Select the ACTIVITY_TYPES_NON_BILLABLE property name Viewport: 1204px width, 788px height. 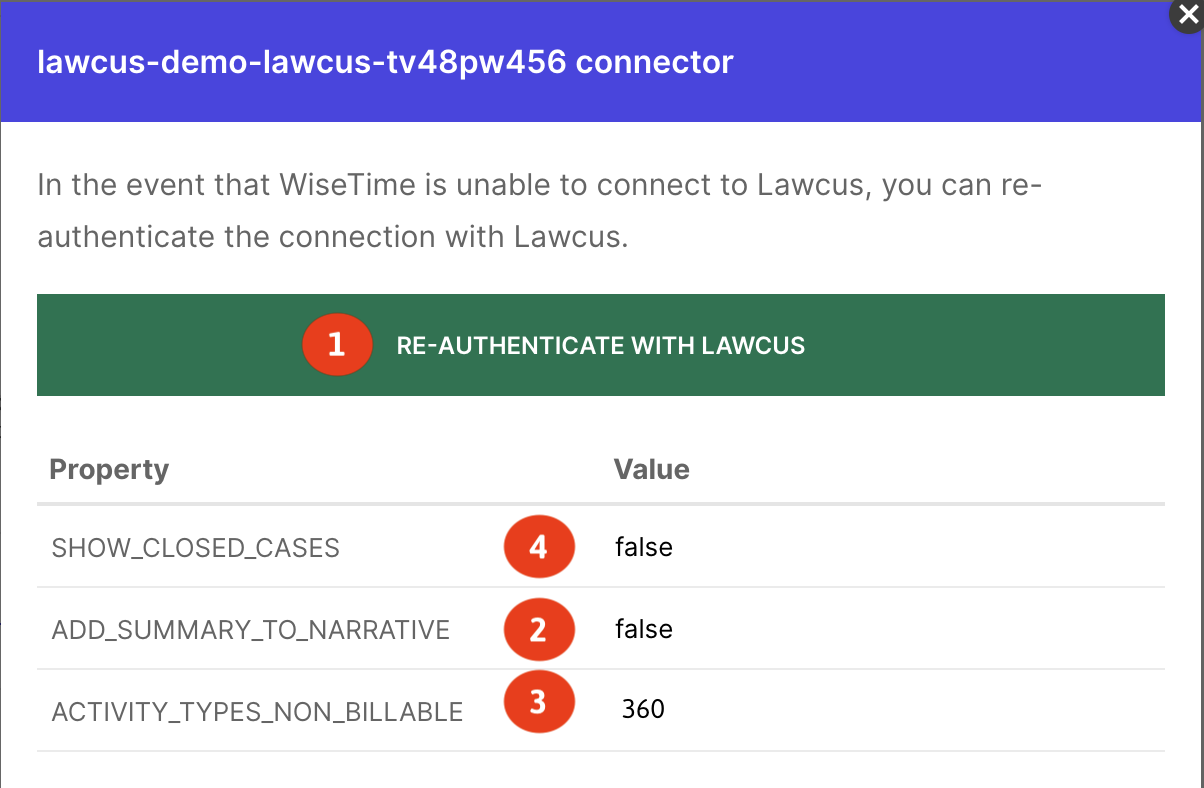[x=258, y=712]
